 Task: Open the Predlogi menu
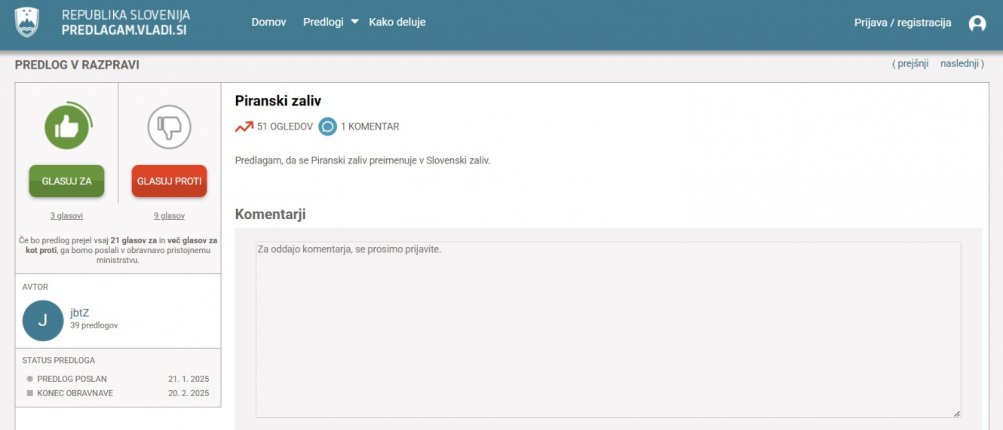[324, 22]
